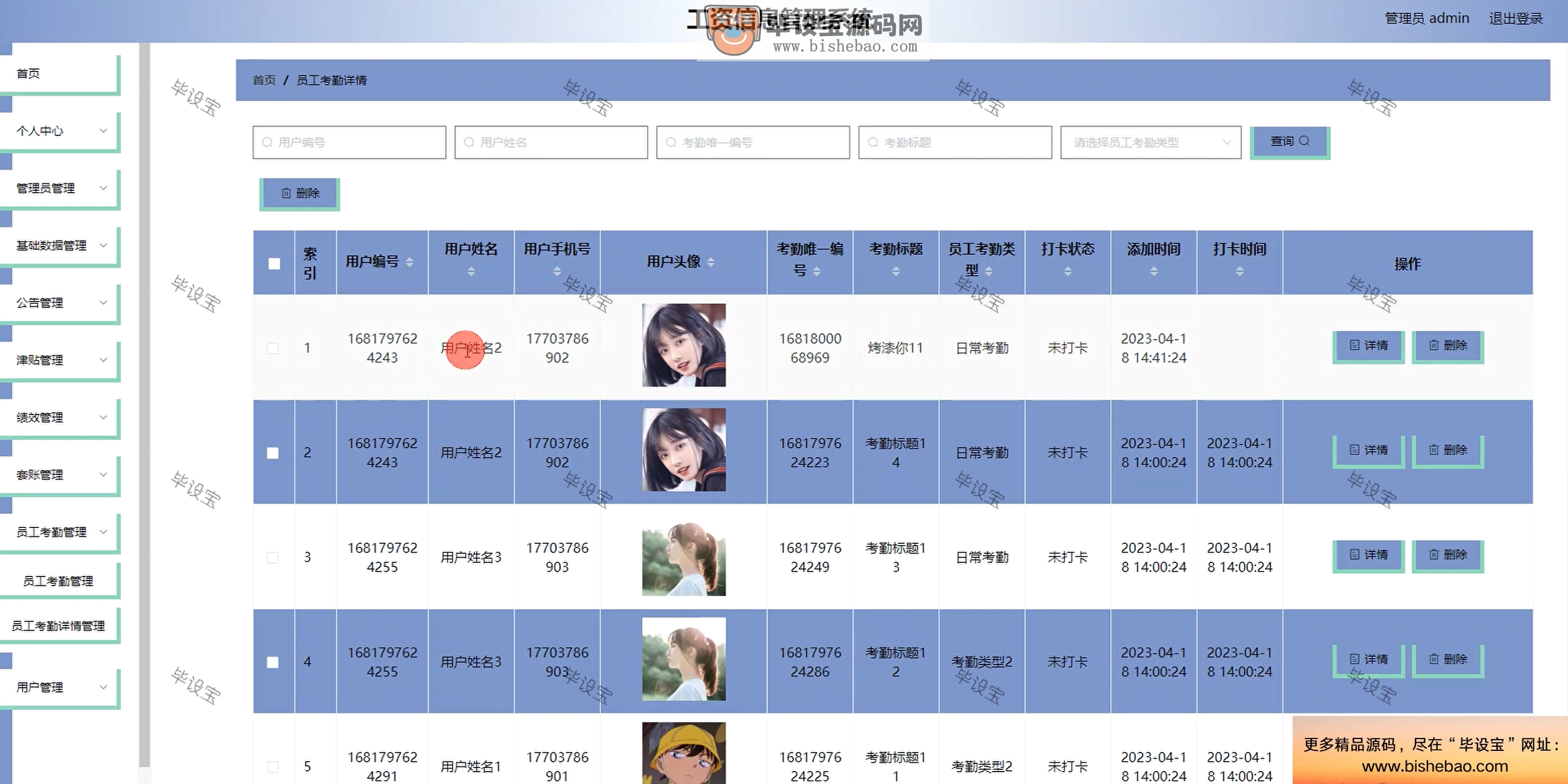The image size is (1568, 784).
Task: Open 详情 for row 2
Action: tap(1368, 451)
